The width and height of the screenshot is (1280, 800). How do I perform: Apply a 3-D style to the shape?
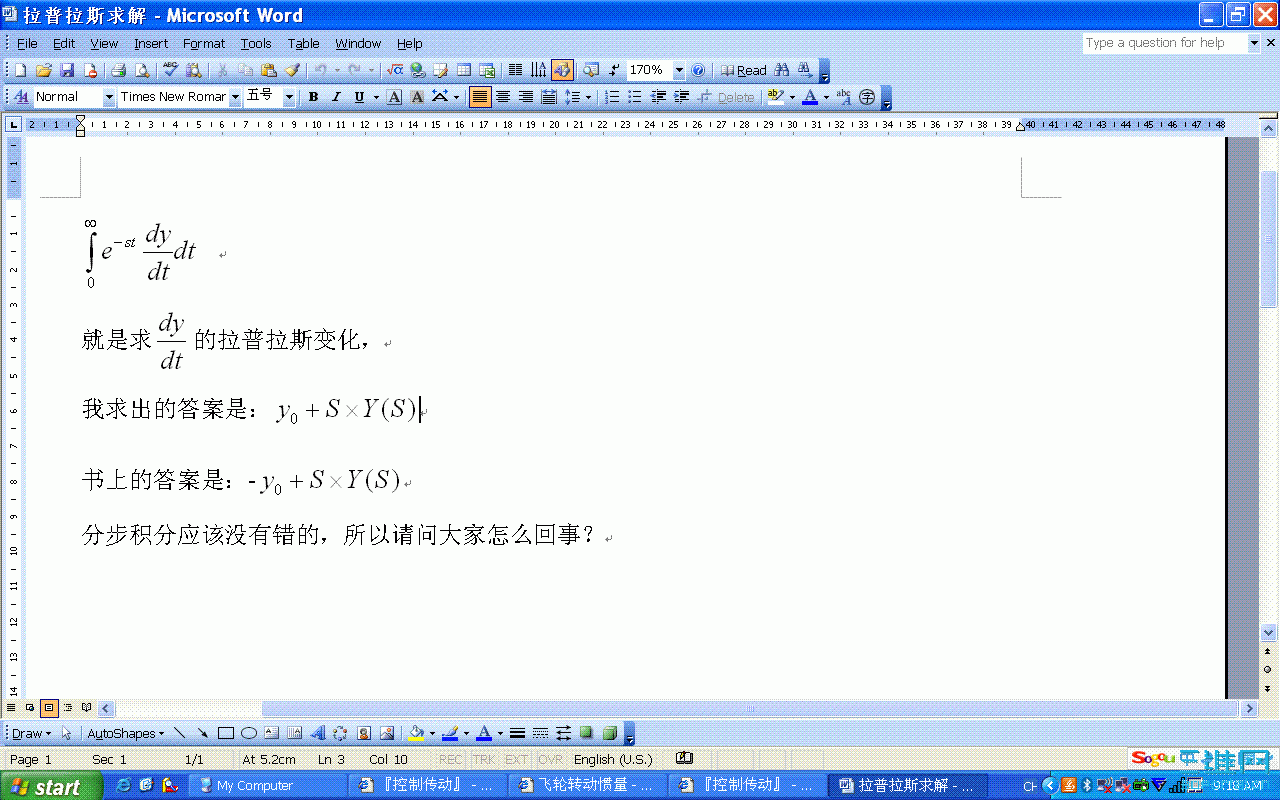pyautogui.click(x=609, y=733)
